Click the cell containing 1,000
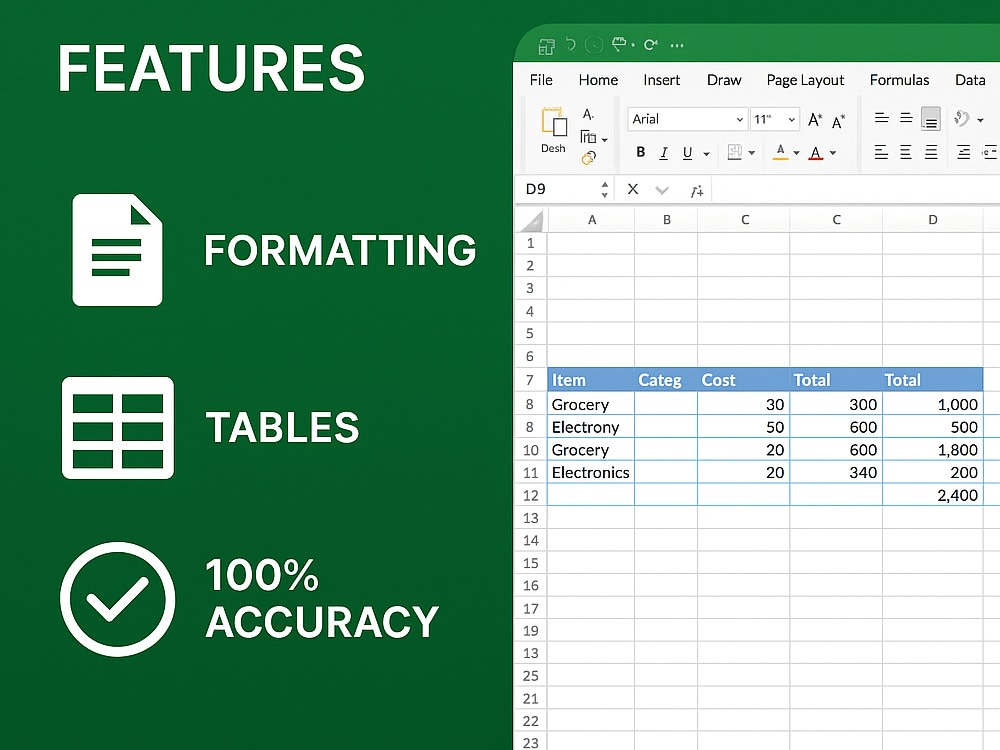Viewport: 1000px width, 750px height. point(932,404)
